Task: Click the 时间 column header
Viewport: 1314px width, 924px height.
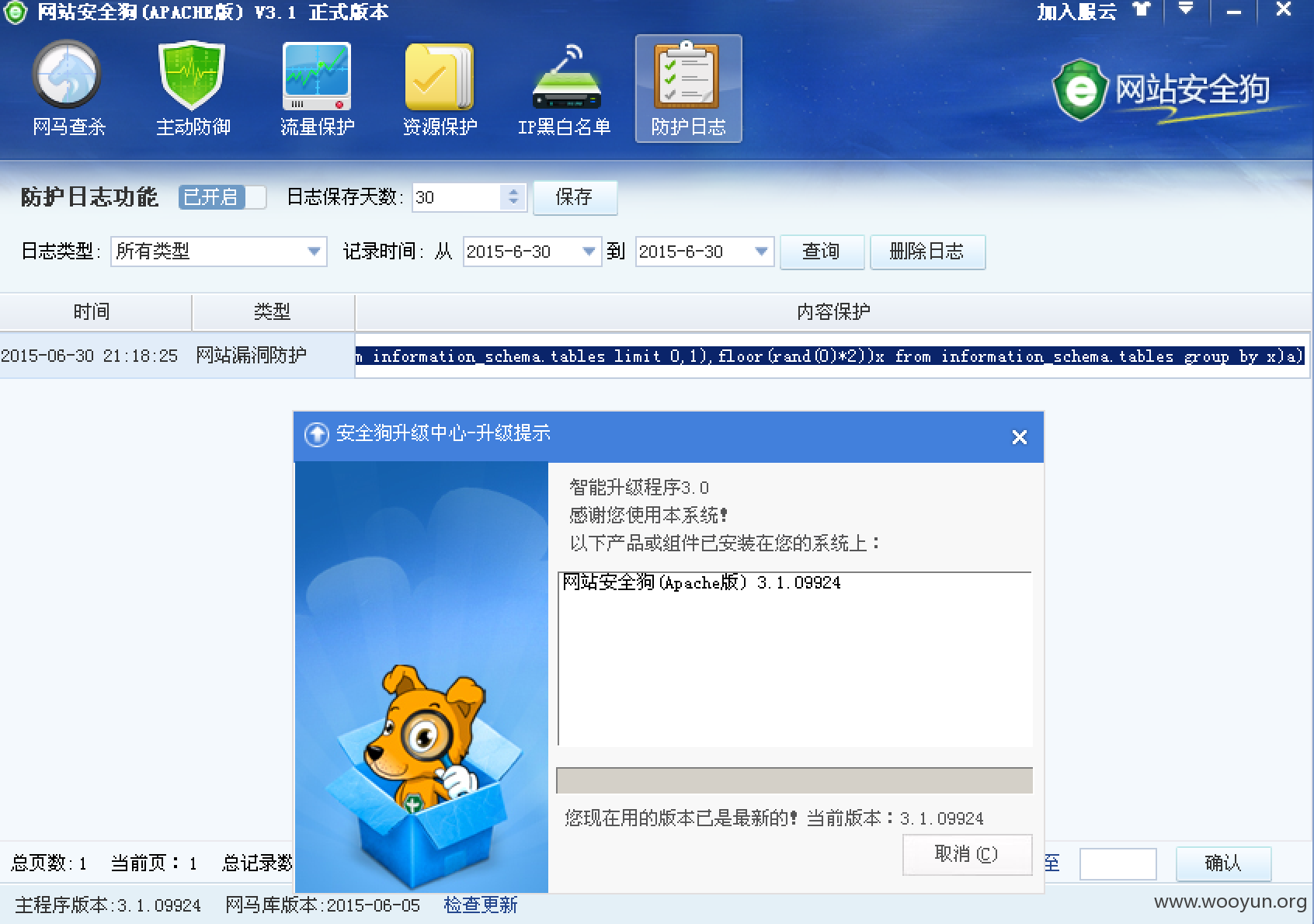Action: [x=95, y=312]
